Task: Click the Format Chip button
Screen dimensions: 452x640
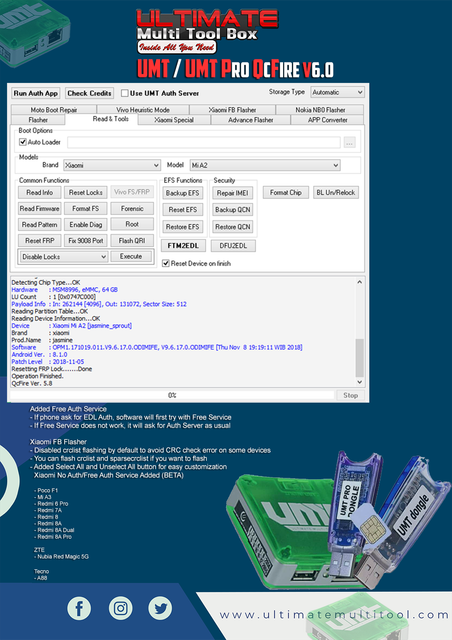Action: (x=286, y=193)
